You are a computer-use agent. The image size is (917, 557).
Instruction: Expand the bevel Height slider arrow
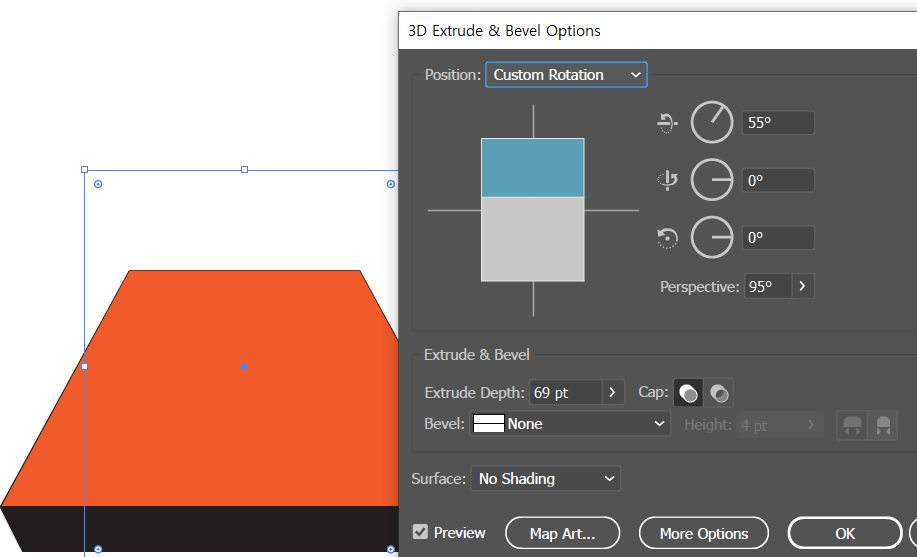click(812, 425)
